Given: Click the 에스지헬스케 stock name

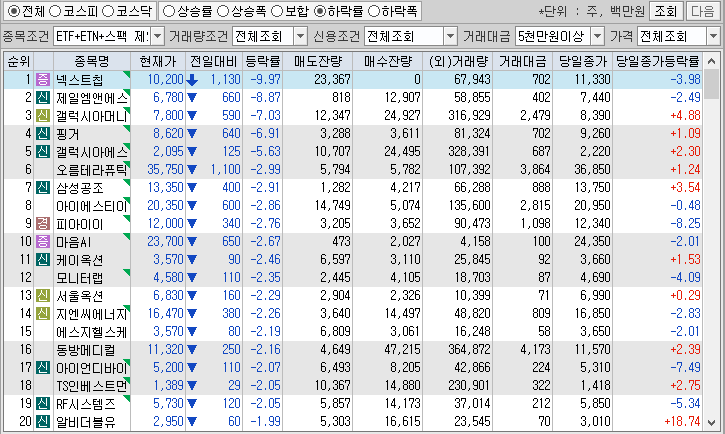Looking at the screenshot, I should pyautogui.click(x=91, y=332).
